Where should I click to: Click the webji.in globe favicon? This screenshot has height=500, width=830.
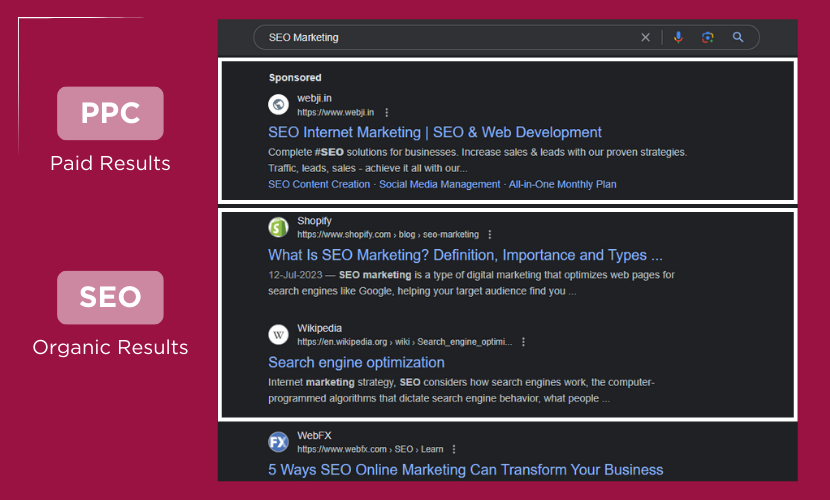click(278, 104)
